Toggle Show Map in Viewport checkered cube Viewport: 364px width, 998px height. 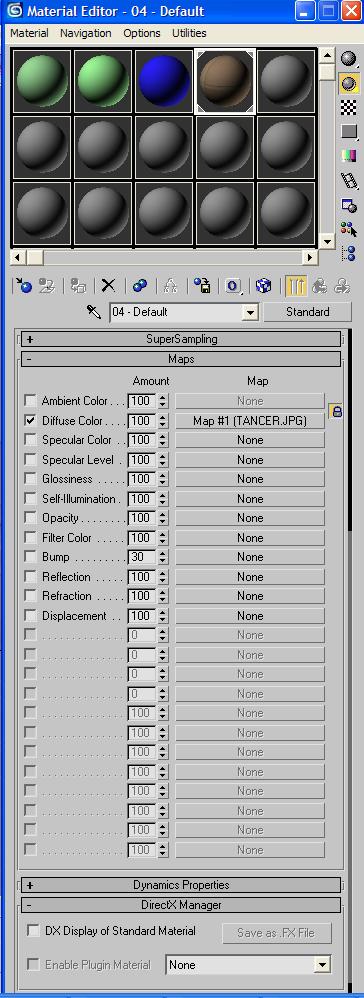[263, 286]
